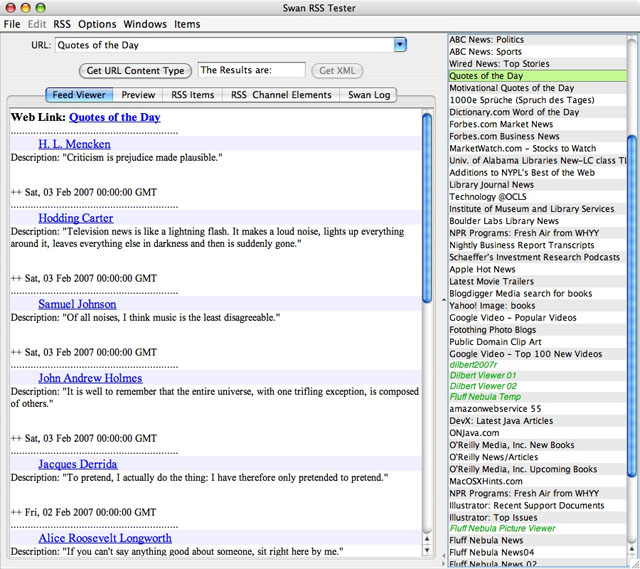Image resolution: width=640 pixels, height=569 pixels.
Task: Open the RSS Items tab
Action: 192,95
